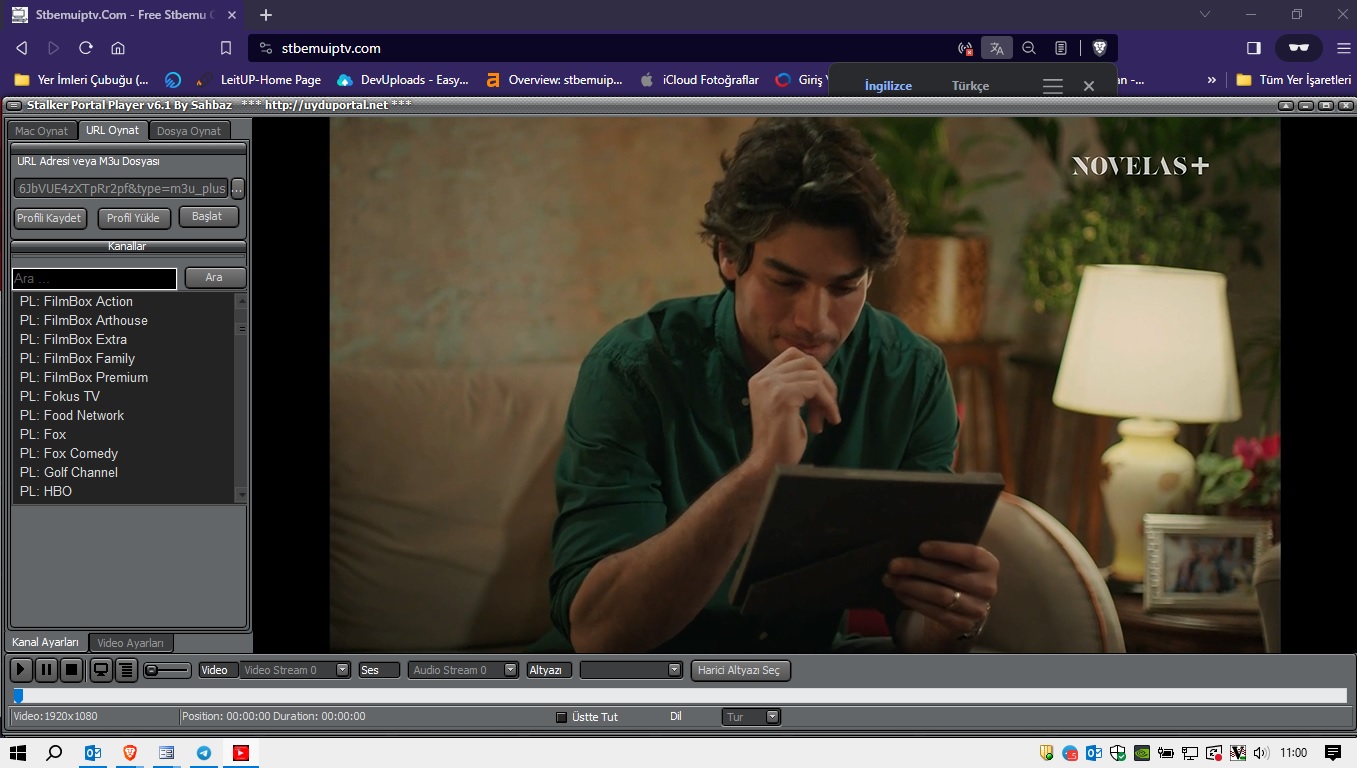Screen dimensions: 1357x768
Task: Open the Tüm Yer İşaretleri folder
Action: tap(1294, 80)
